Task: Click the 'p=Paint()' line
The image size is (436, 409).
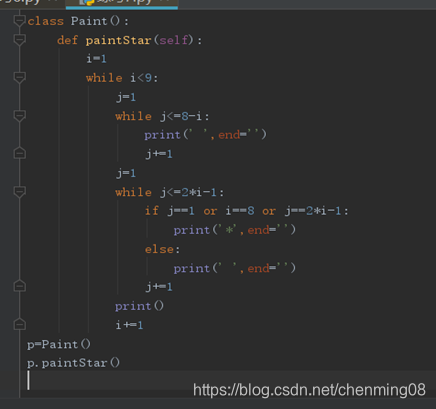Action: click(x=59, y=344)
